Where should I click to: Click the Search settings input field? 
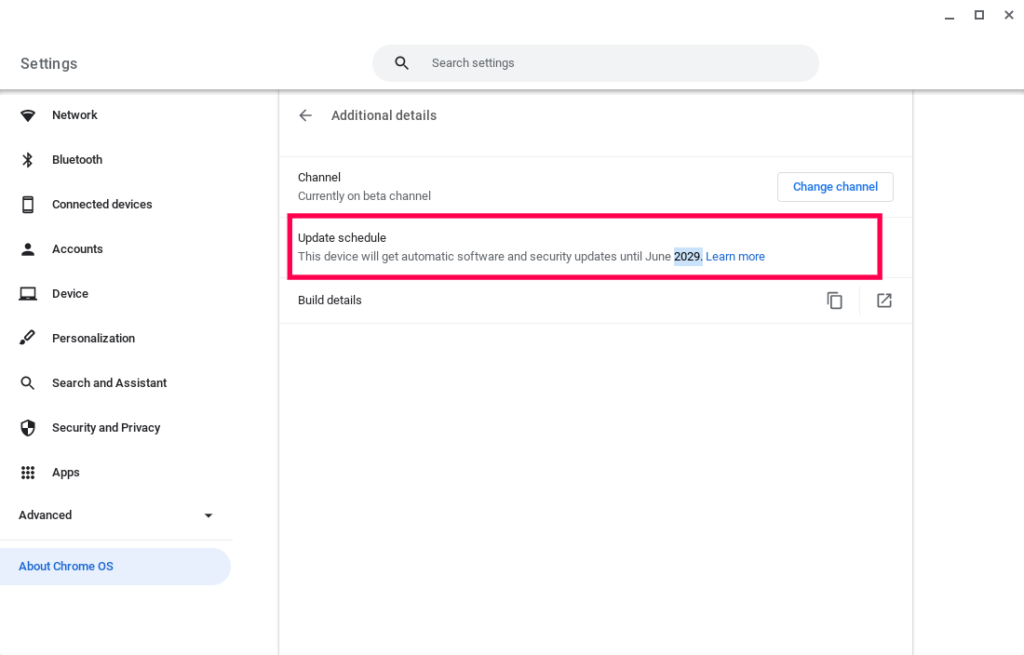click(x=595, y=63)
